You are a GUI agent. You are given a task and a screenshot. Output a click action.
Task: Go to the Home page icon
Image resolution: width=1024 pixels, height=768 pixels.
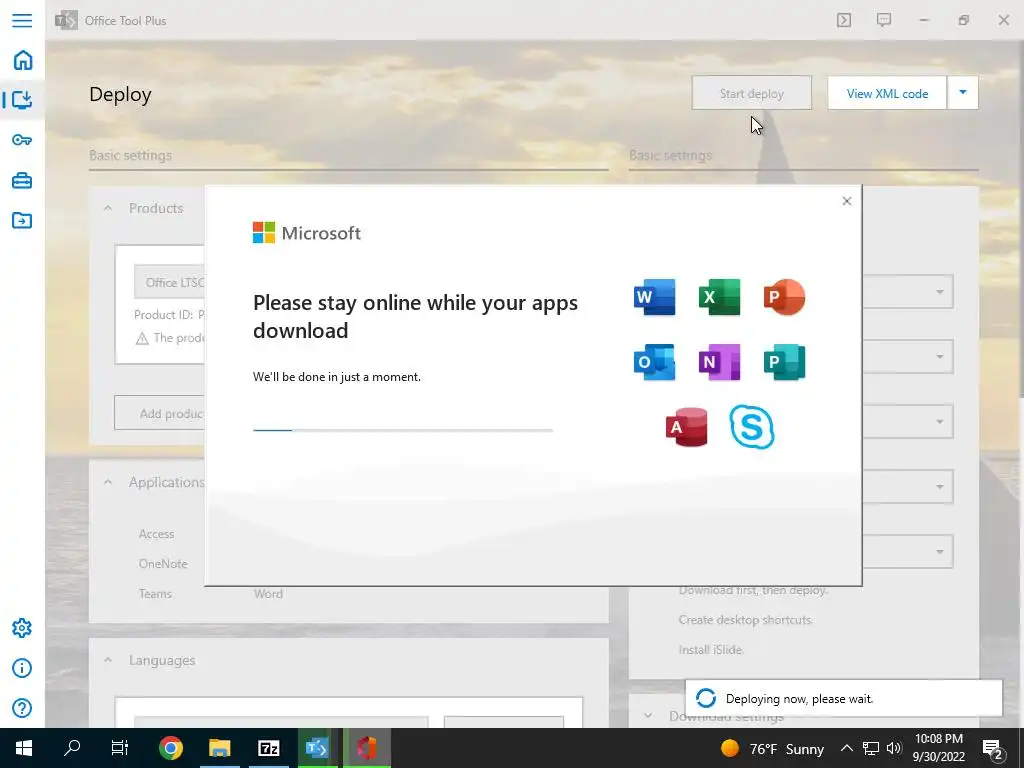tap(22, 60)
